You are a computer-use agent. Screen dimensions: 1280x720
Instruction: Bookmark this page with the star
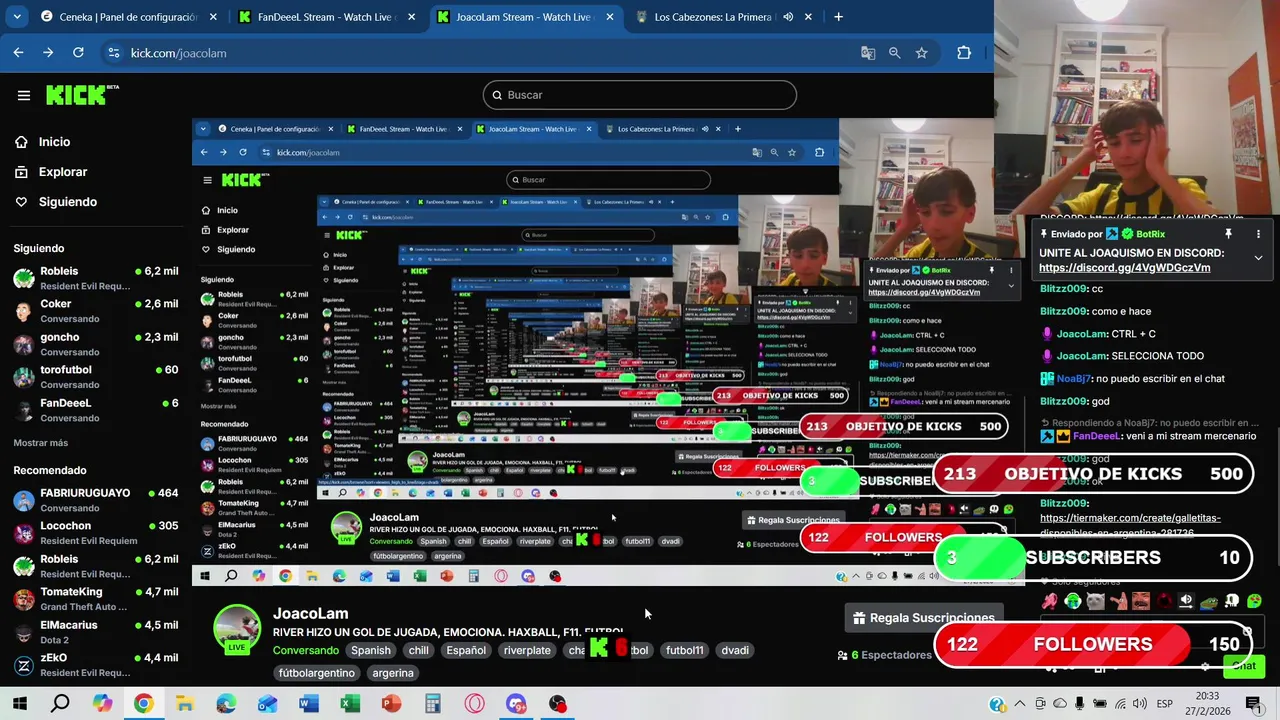pos(922,53)
